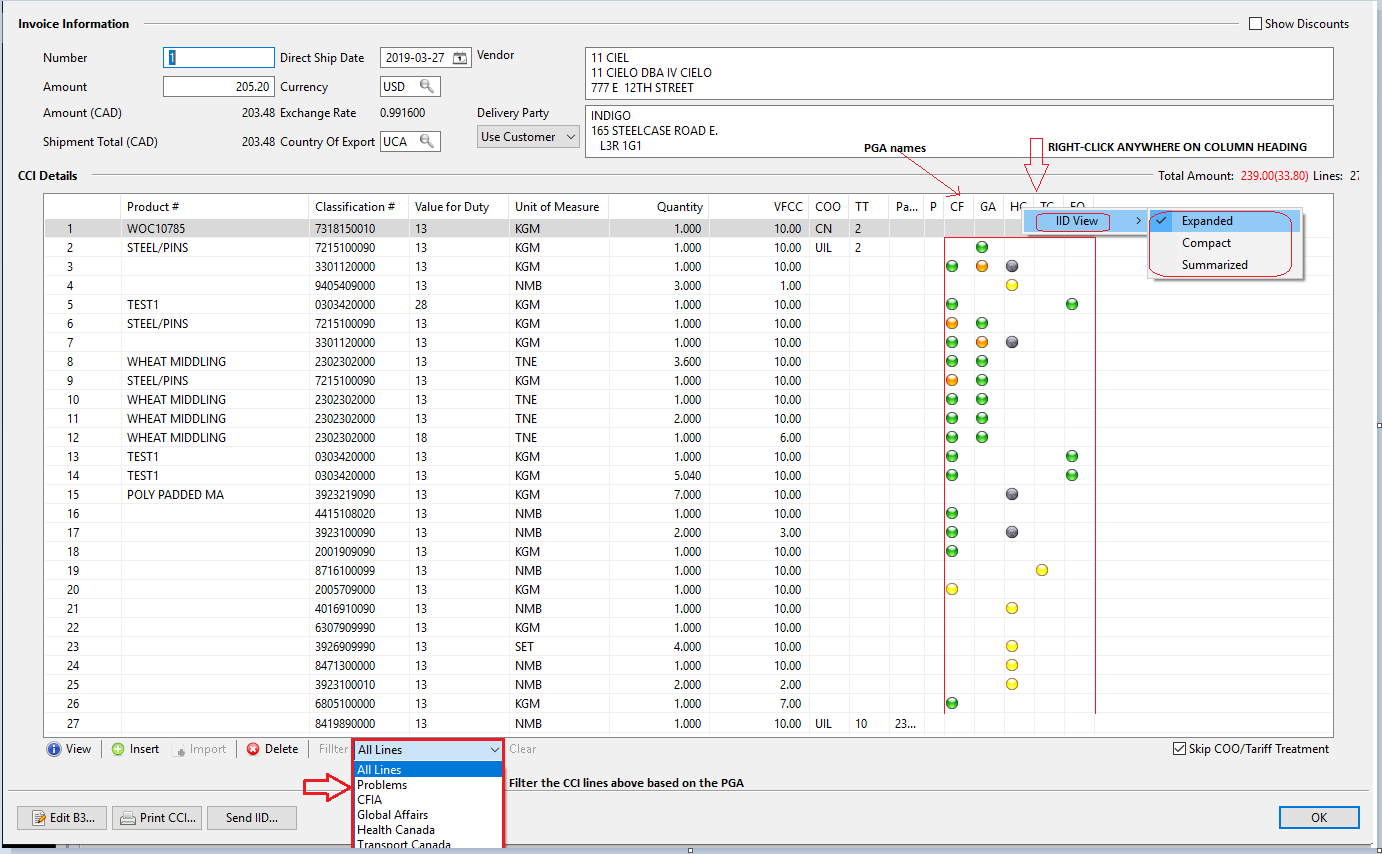This screenshot has width=1382, height=854.
Task: Click the green GA status dot in row 2
Action: (x=982, y=247)
